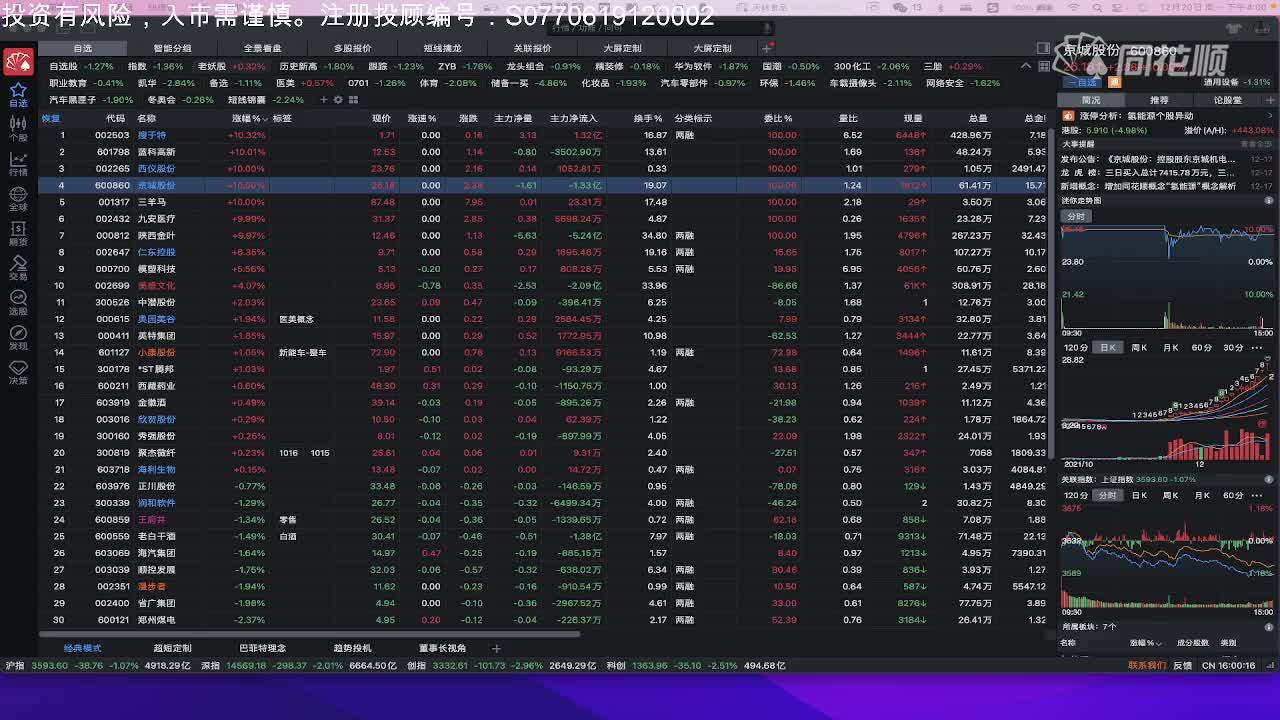Select 120分 period in upper chart

point(1076,347)
